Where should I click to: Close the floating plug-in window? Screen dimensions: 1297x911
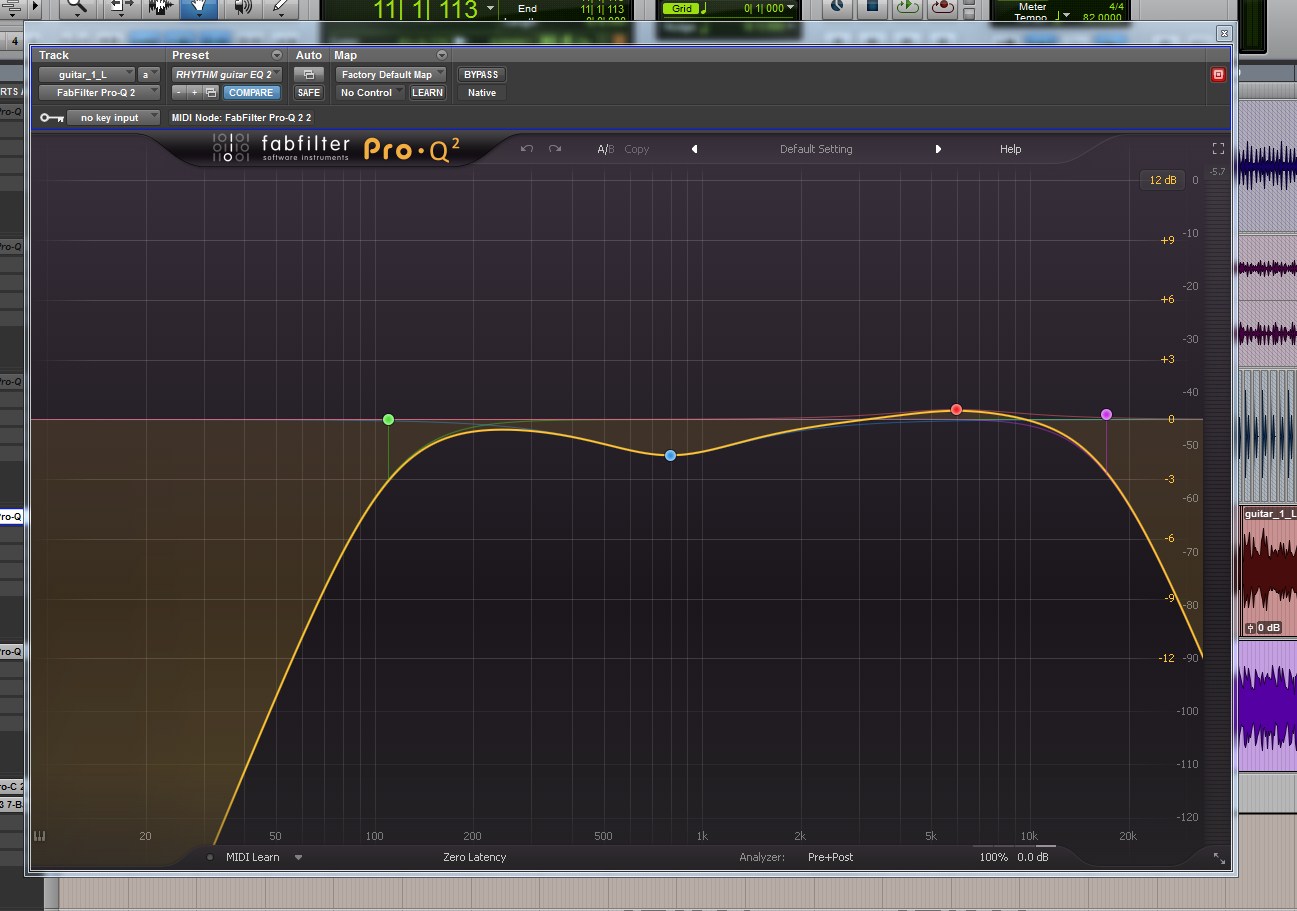(1223, 33)
